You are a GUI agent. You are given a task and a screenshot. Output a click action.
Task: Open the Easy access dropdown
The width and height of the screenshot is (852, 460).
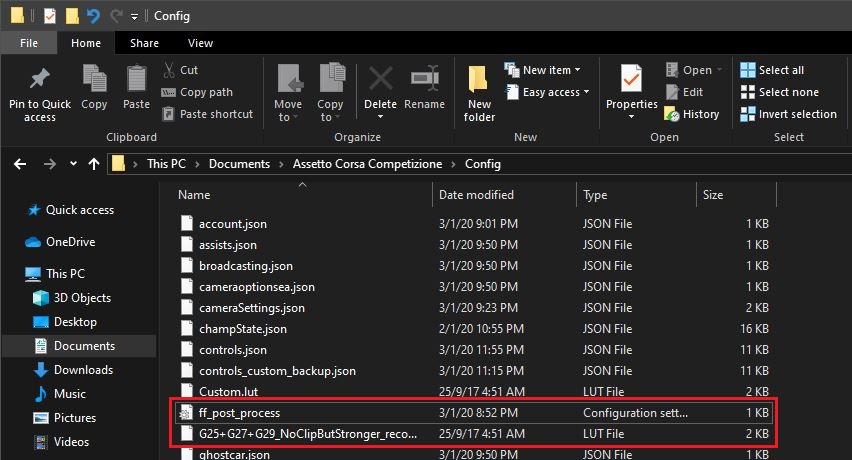click(555, 92)
